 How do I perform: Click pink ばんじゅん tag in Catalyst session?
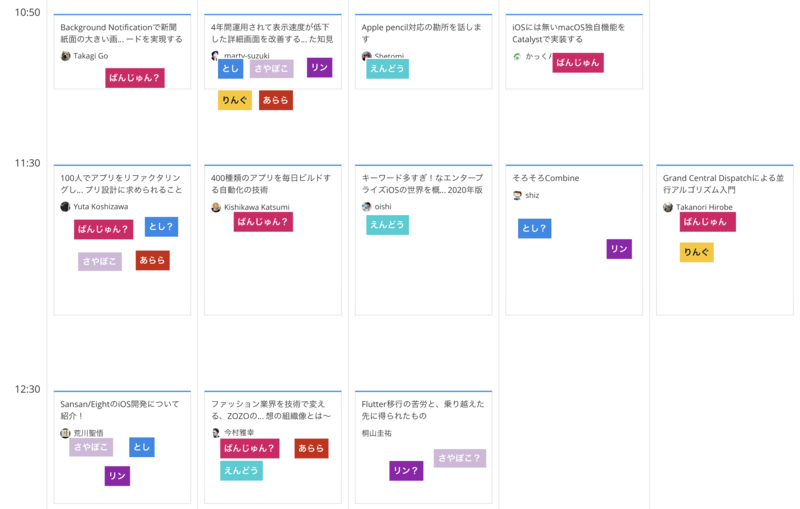578,63
